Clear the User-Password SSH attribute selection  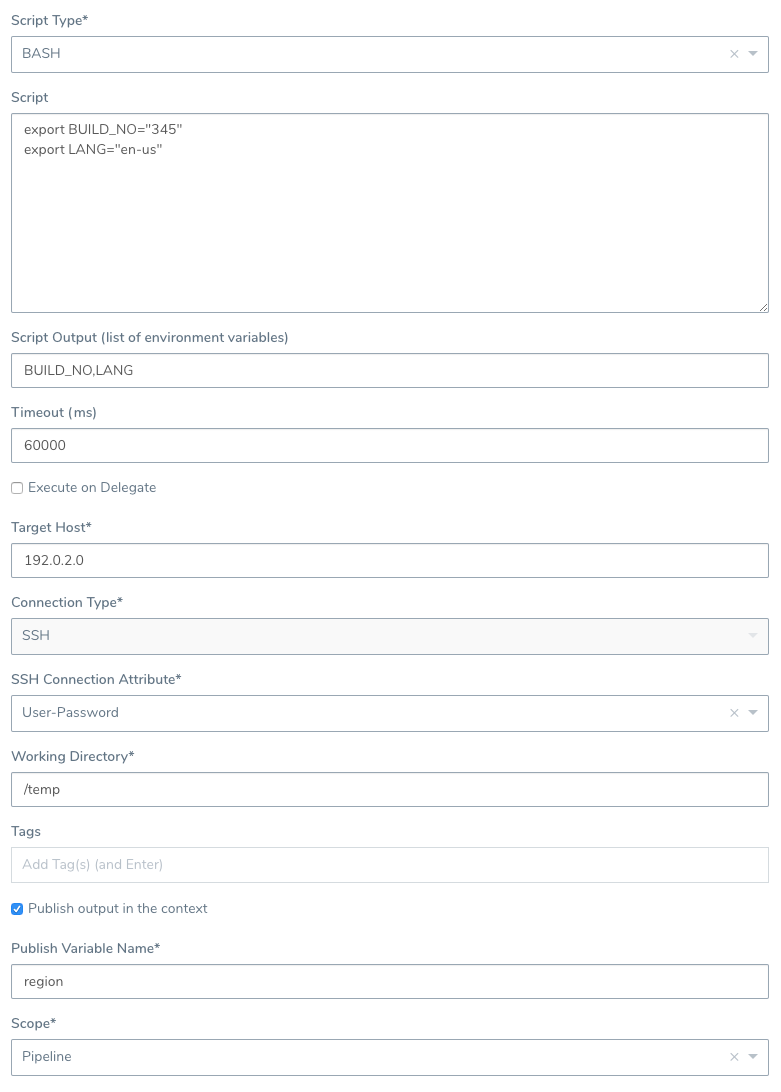pyautogui.click(x=734, y=713)
